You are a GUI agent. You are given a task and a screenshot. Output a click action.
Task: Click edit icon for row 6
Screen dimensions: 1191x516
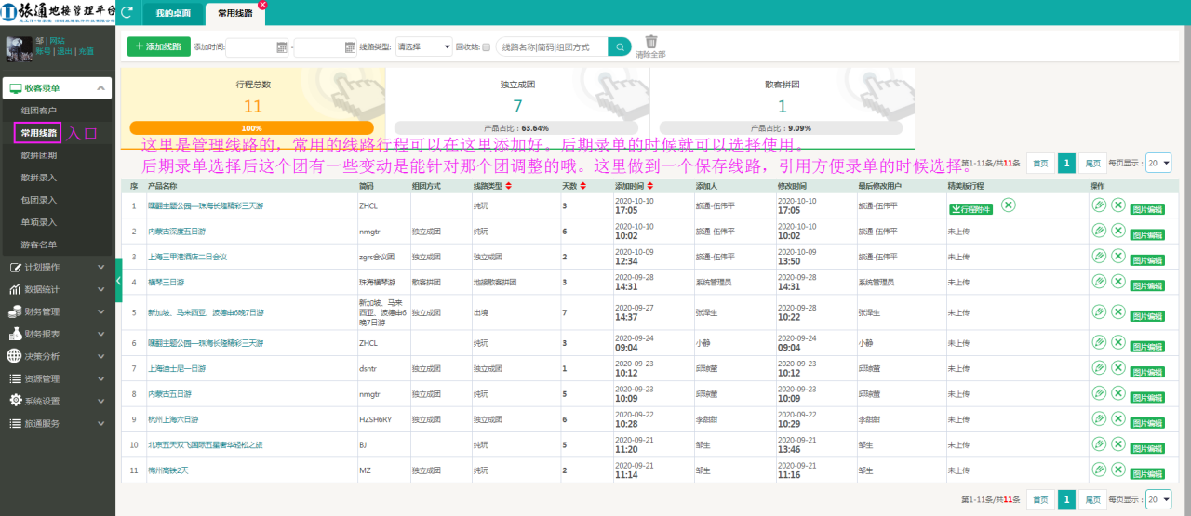click(1098, 342)
